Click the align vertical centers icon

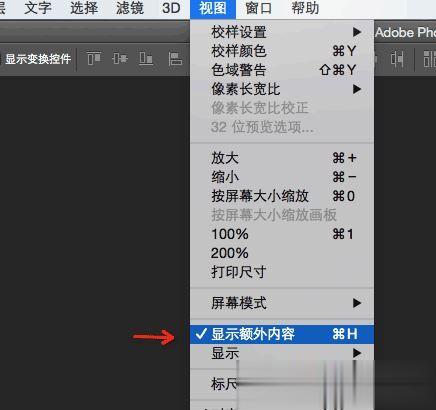click(x=120, y=58)
